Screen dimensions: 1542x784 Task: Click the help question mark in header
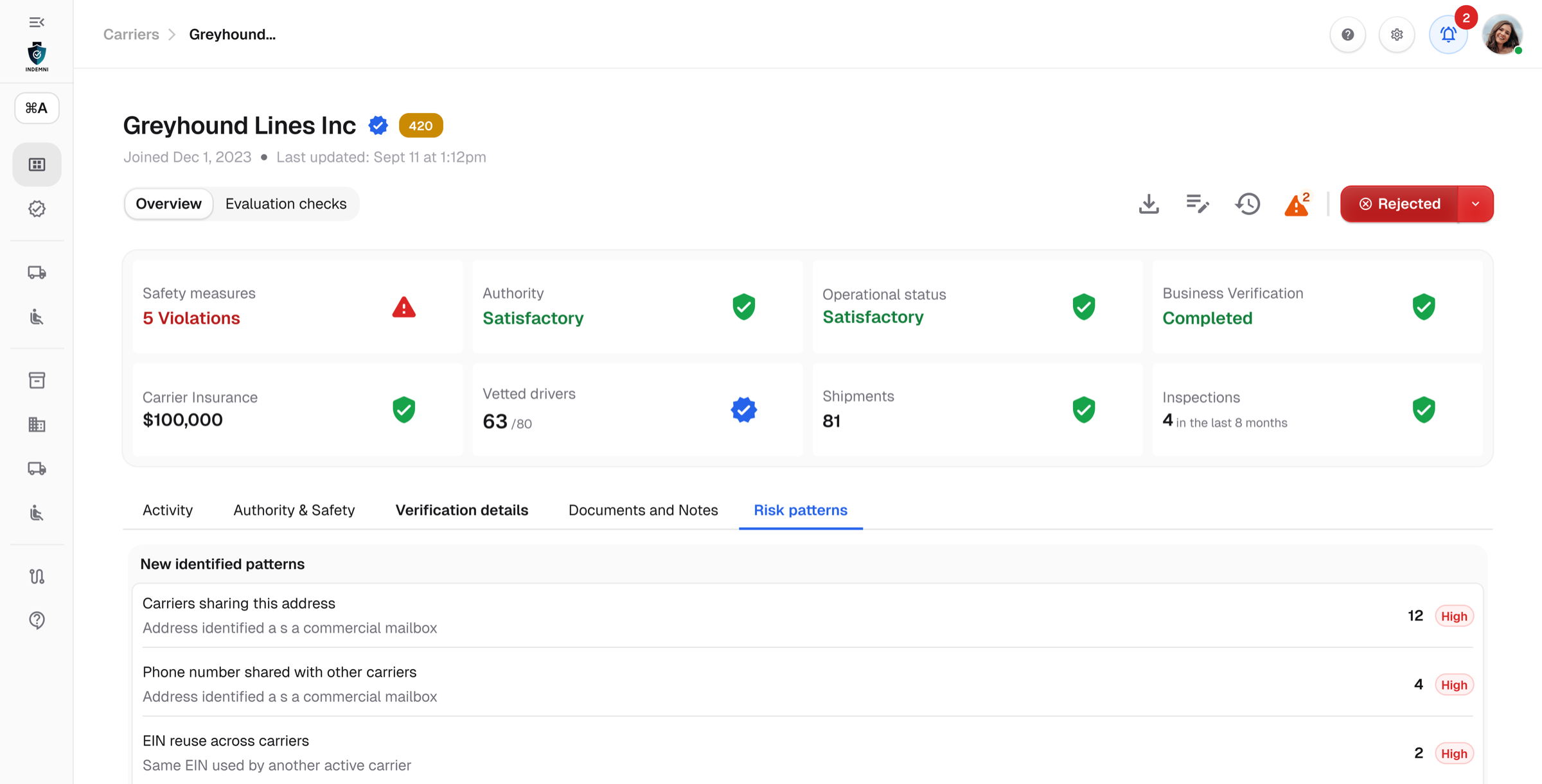click(x=1348, y=35)
